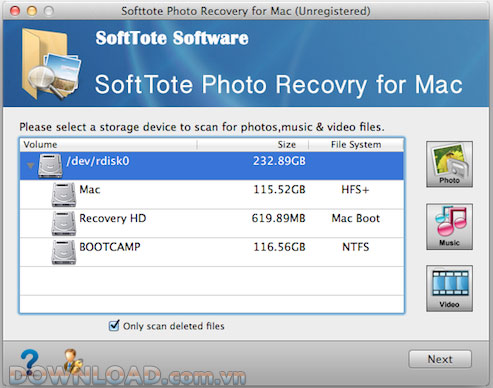The image size is (493, 388).
Task: Click the BOOTCAMP drive icon
Action: pos(64,252)
